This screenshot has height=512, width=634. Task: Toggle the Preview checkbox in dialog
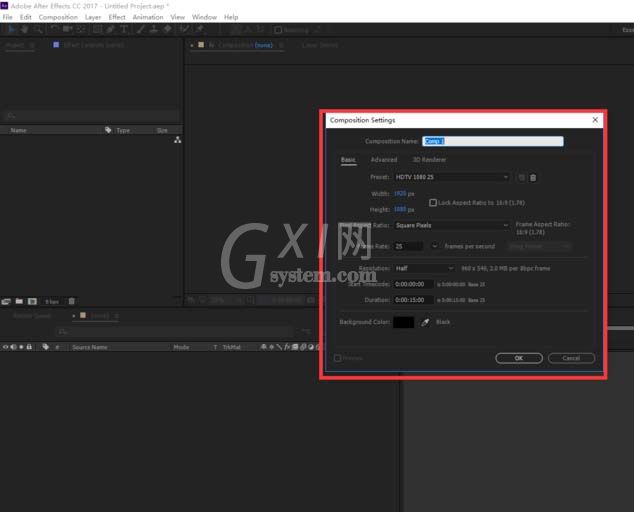click(x=338, y=358)
